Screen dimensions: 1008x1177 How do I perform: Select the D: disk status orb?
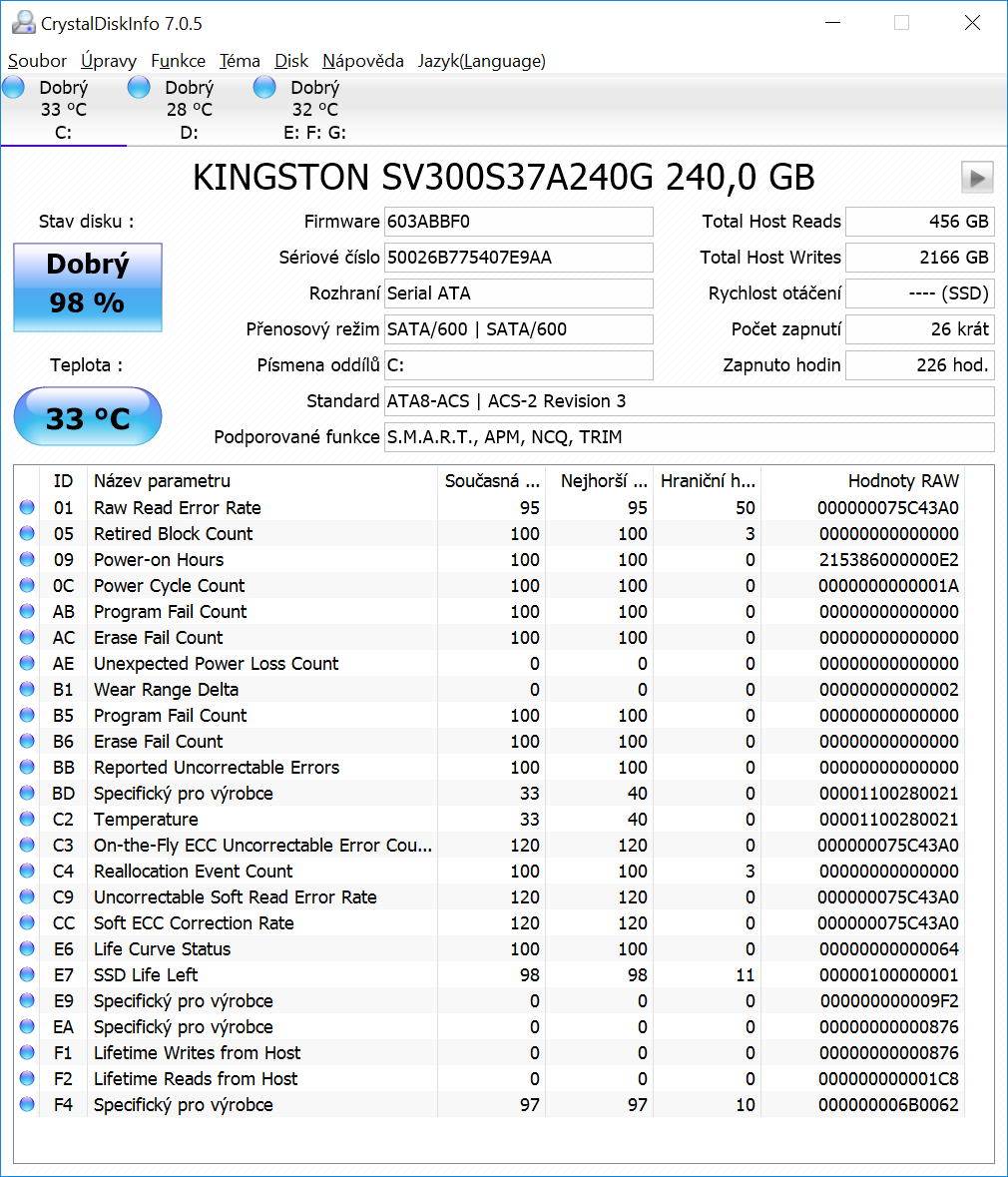(x=139, y=88)
